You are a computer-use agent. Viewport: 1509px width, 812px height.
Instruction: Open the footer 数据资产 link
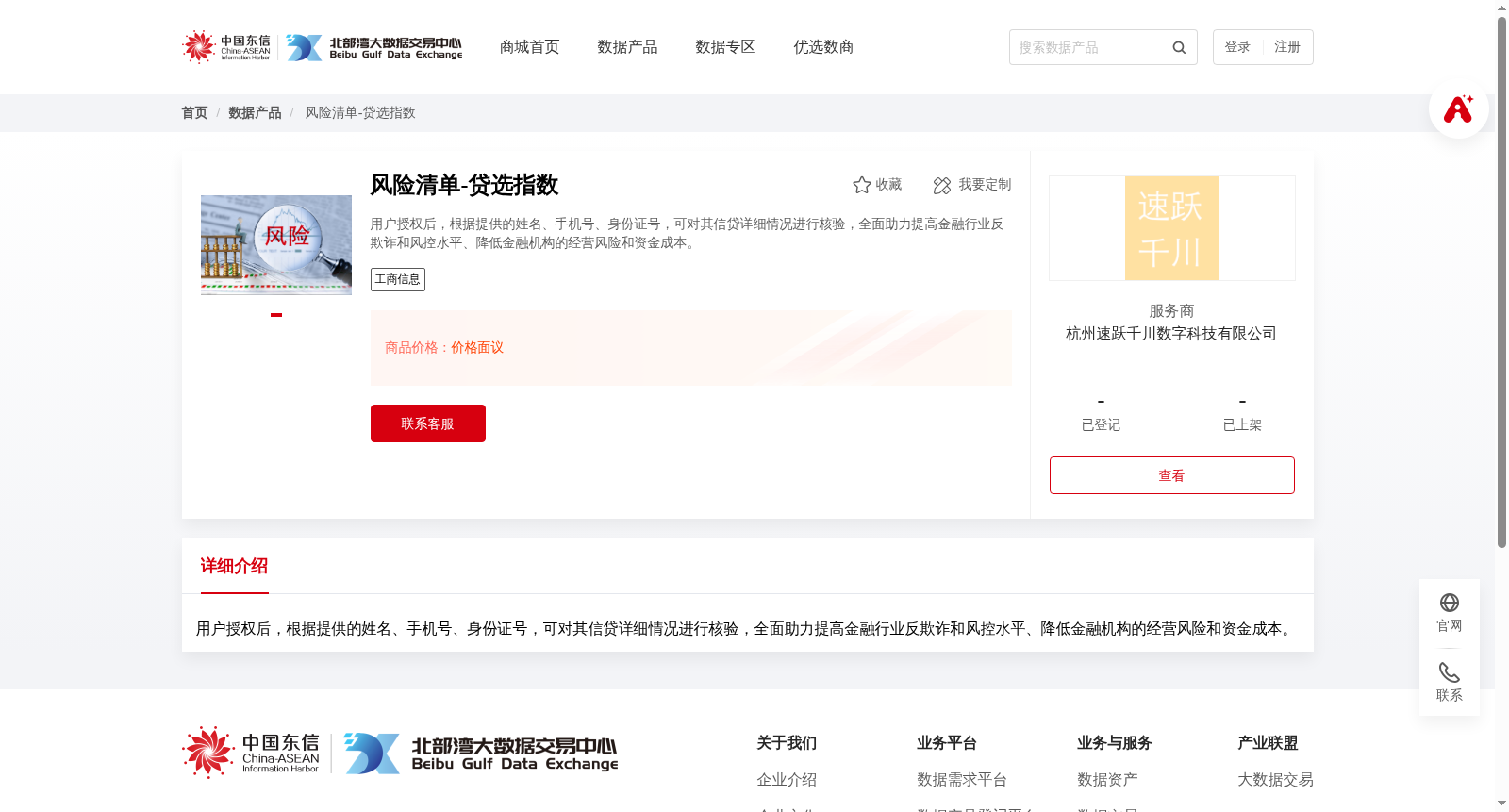(1107, 780)
